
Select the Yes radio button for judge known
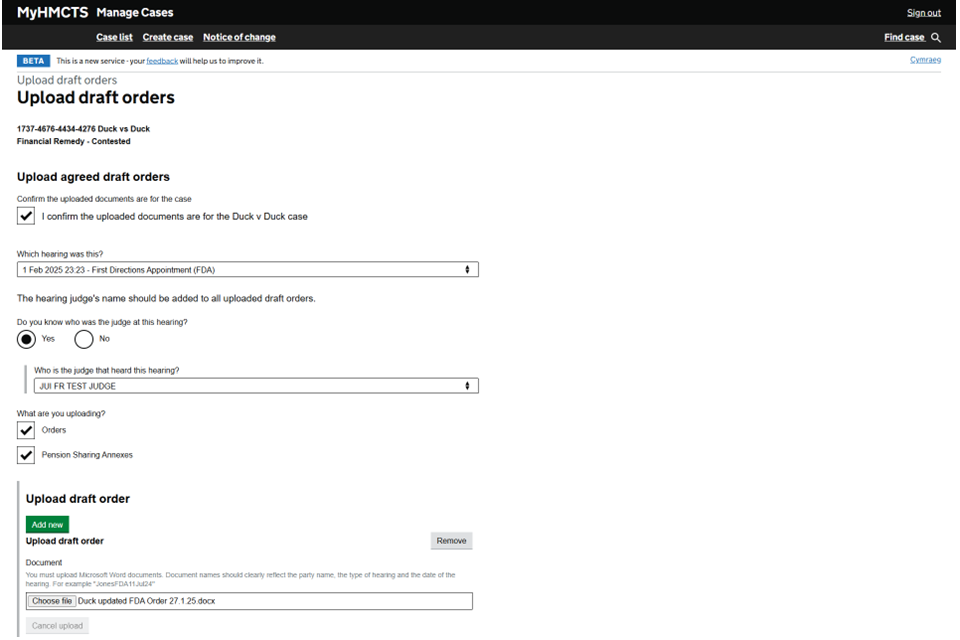pos(27,339)
